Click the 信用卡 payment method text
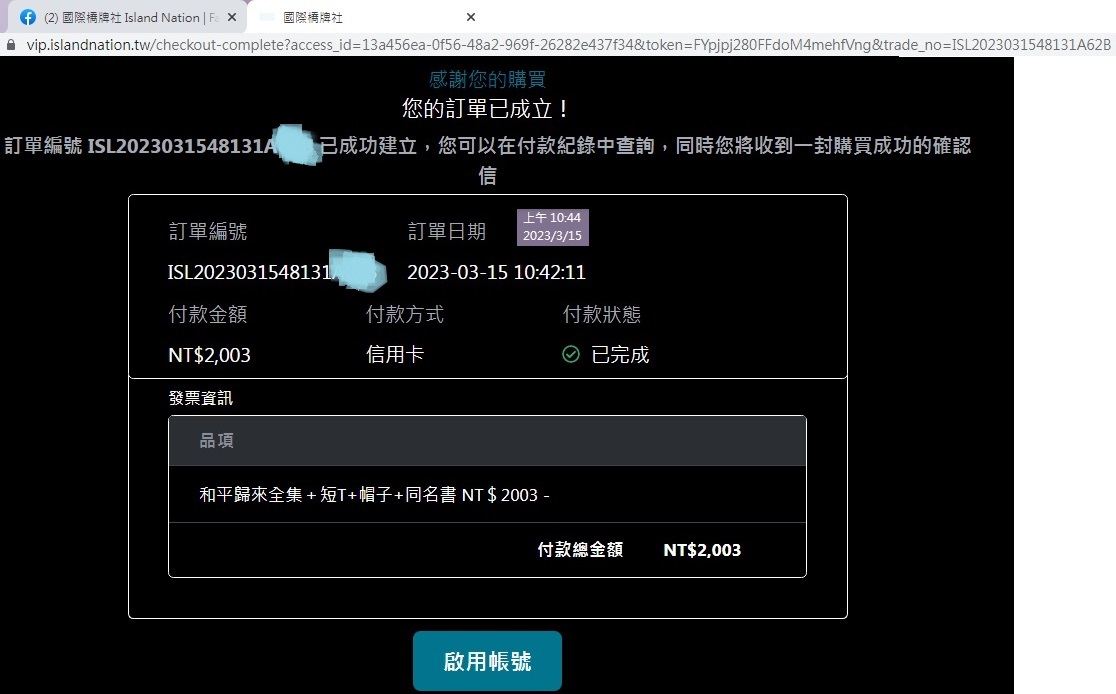The height and width of the screenshot is (694, 1116). [395, 355]
